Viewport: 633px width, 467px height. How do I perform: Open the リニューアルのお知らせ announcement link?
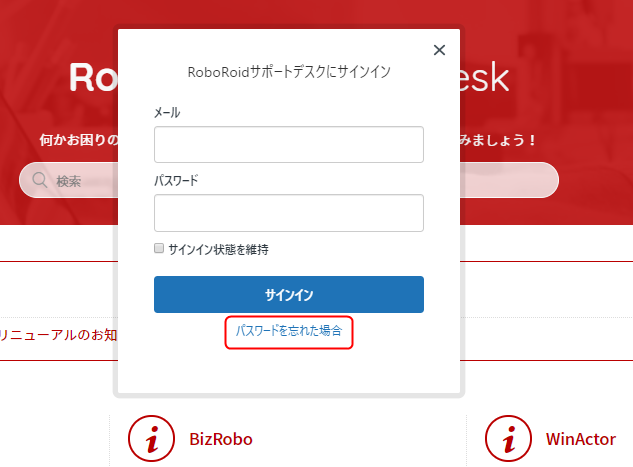click(x=59, y=335)
